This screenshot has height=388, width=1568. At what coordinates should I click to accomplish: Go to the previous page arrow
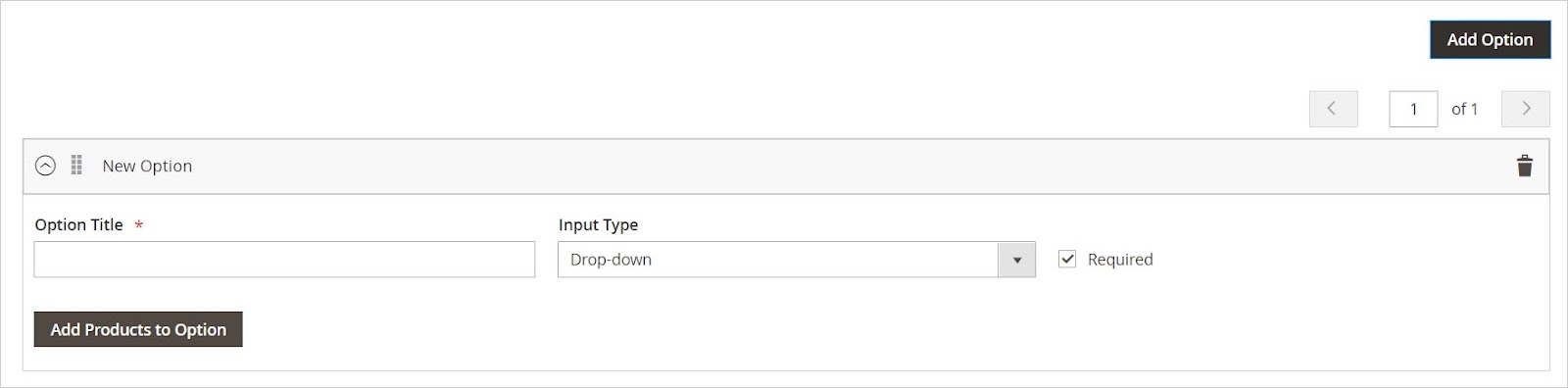(x=1333, y=109)
